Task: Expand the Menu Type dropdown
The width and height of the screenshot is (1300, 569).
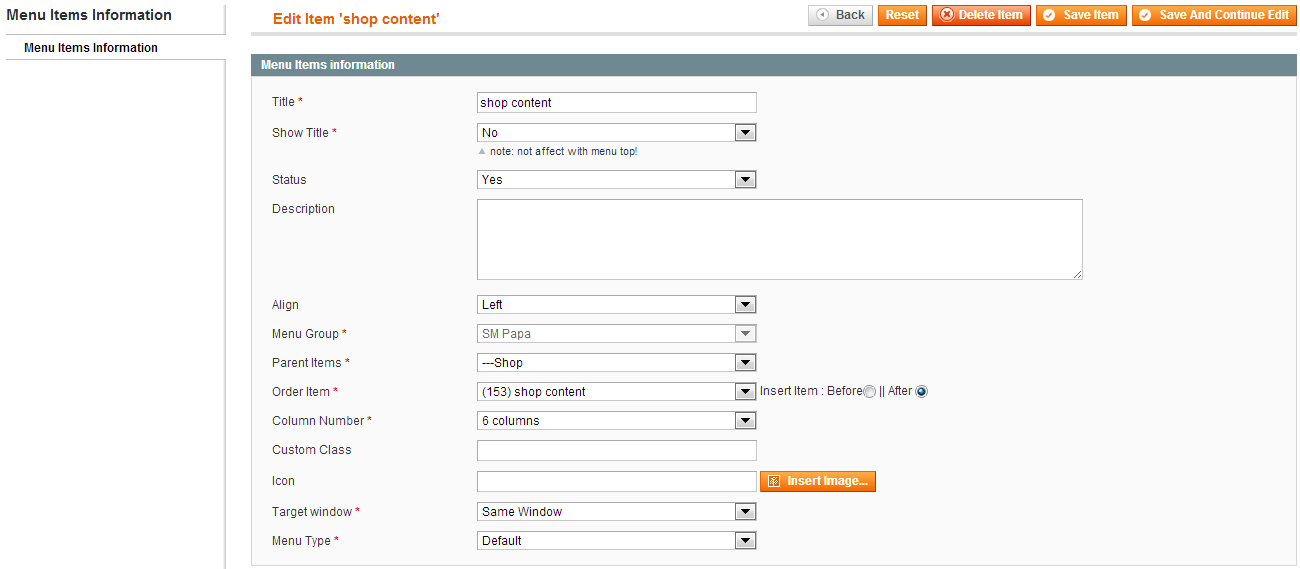Action: [x=617, y=541]
